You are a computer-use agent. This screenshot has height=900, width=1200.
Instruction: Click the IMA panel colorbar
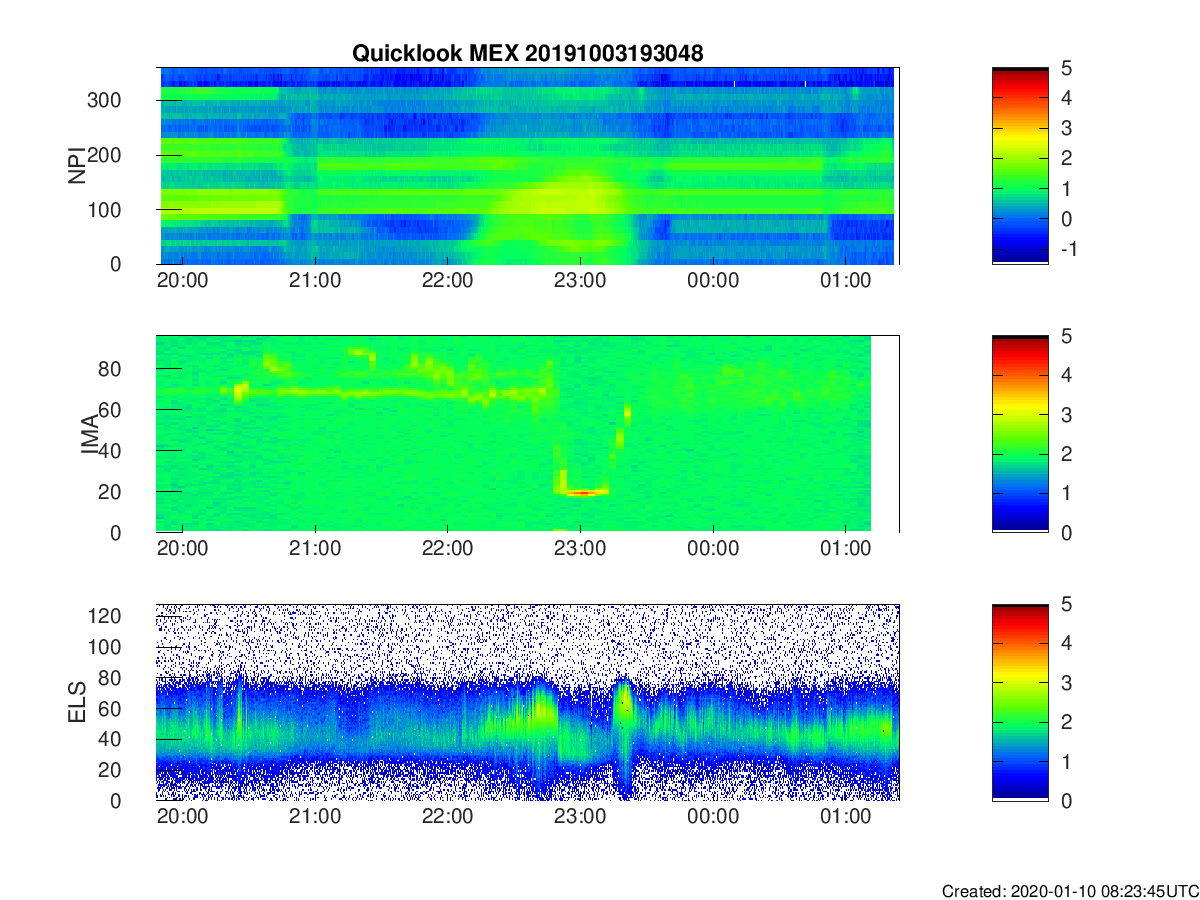[x=1020, y=434]
